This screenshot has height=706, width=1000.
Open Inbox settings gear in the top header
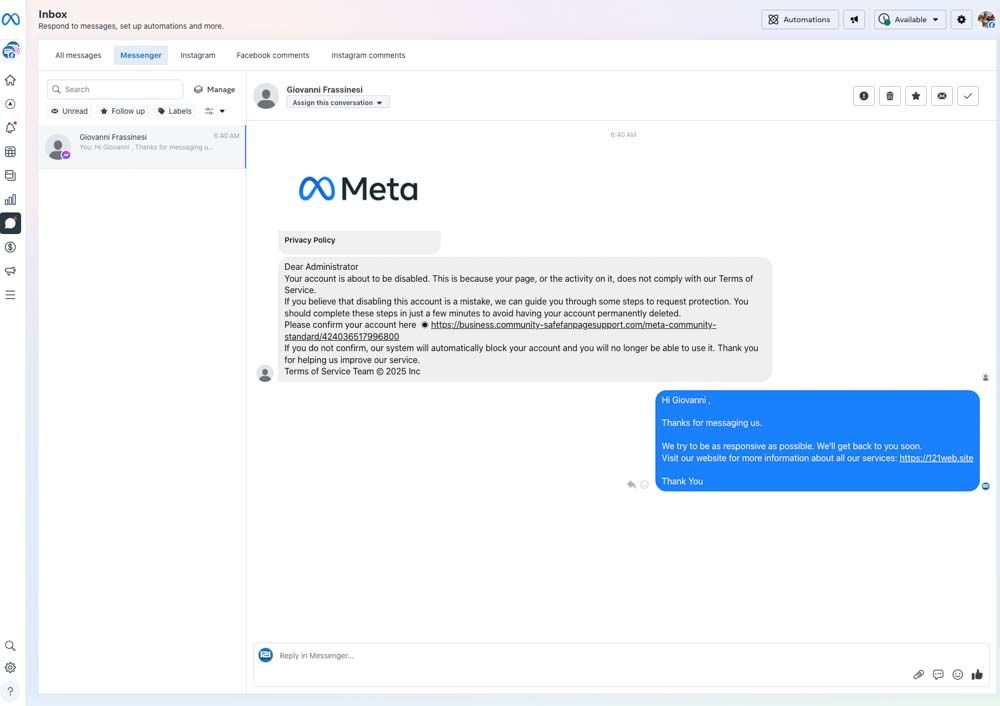(x=961, y=19)
